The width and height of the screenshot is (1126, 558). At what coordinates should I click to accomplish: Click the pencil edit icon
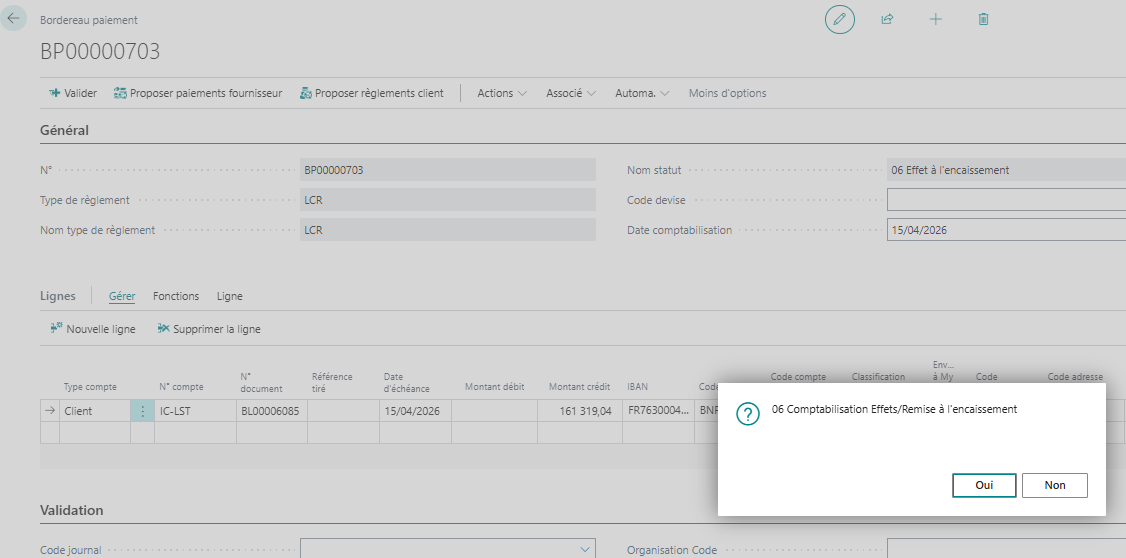coord(839,19)
